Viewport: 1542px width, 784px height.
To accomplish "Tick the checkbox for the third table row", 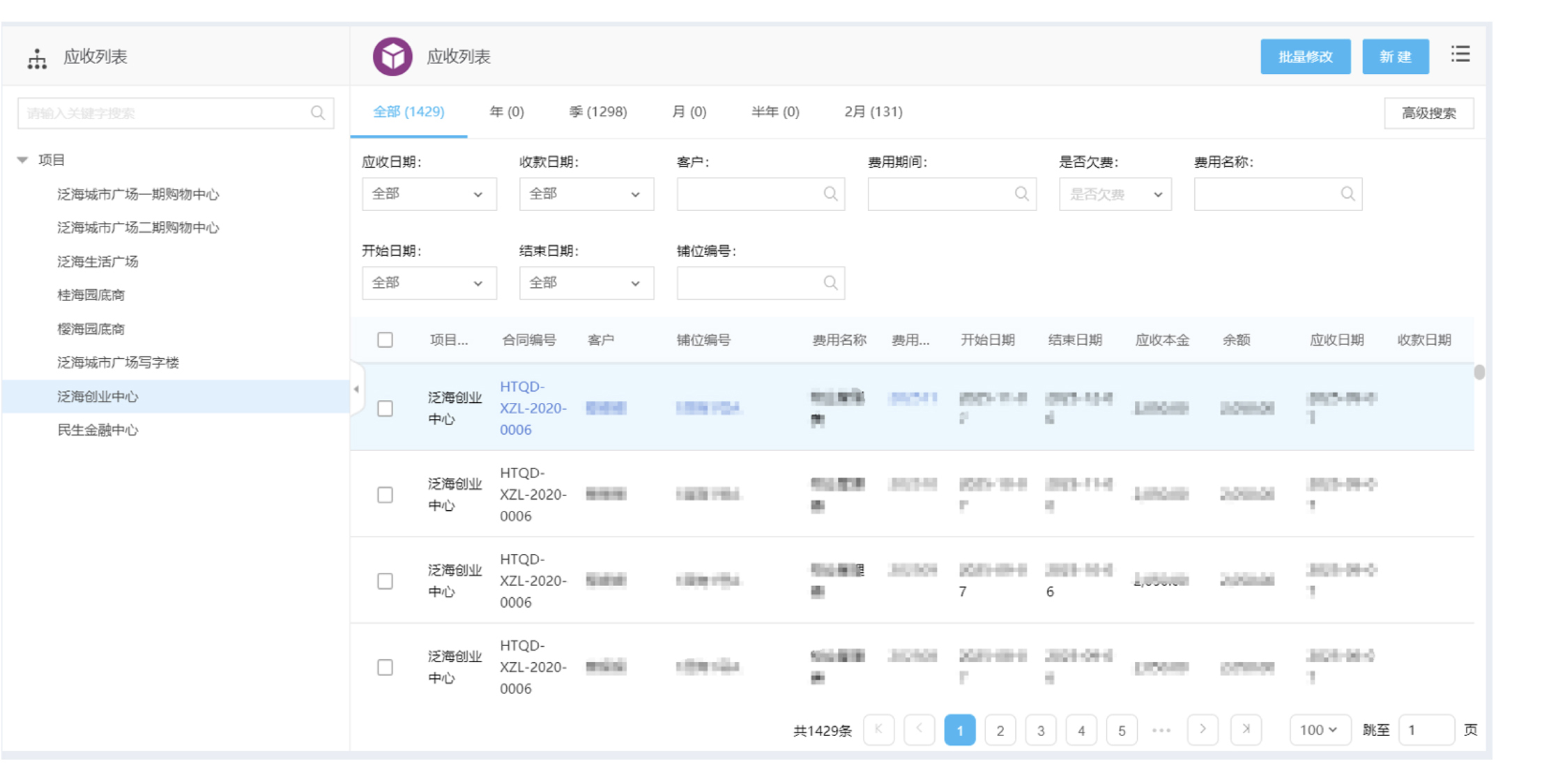I will pyautogui.click(x=385, y=581).
